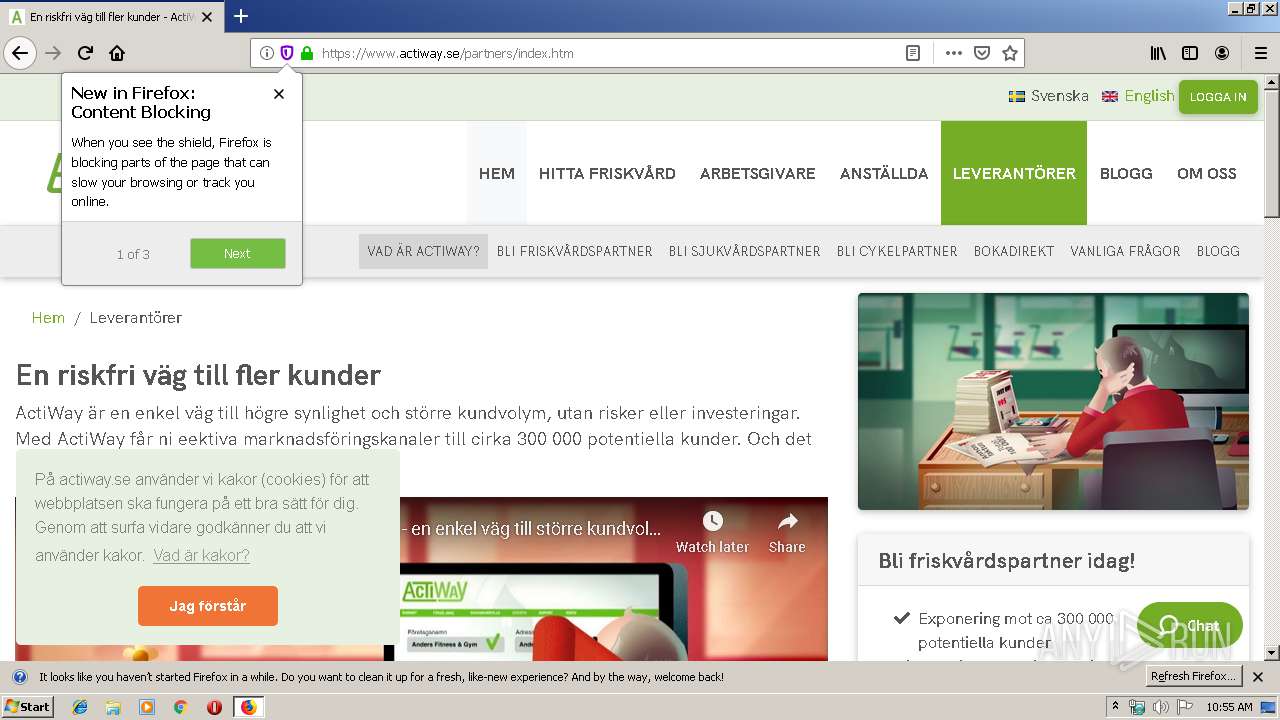Click the content blocking shield icon
This screenshot has height=720, width=1280.
(287, 53)
